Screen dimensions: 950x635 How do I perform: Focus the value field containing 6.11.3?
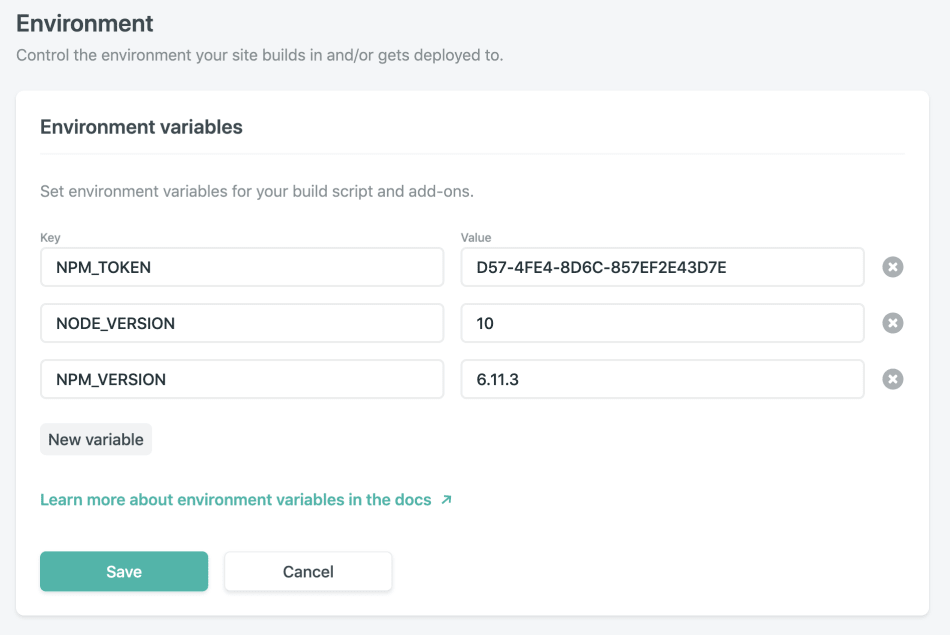coord(662,379)
